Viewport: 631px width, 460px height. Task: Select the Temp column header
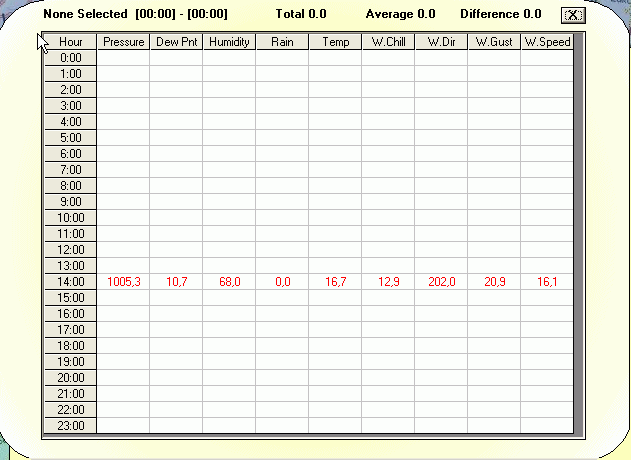pos(335,42)
